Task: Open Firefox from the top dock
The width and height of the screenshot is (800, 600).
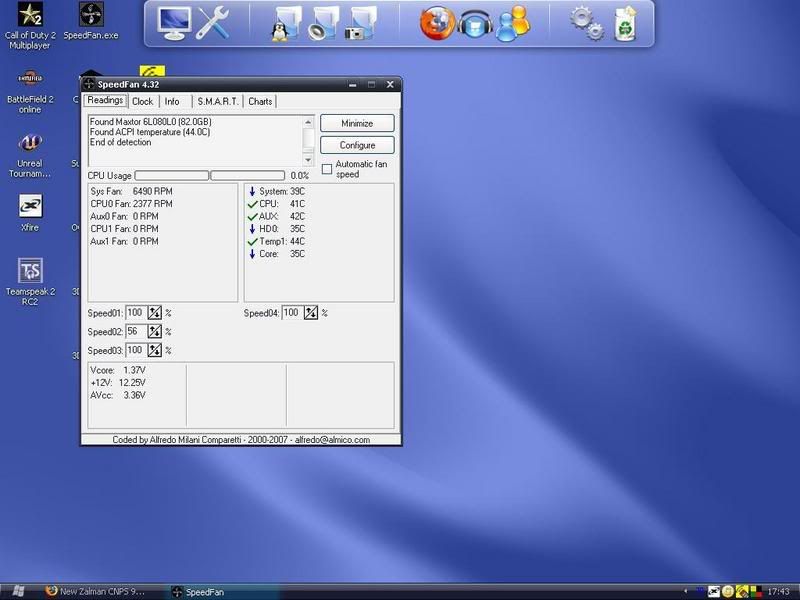Action: click(436, 23)
